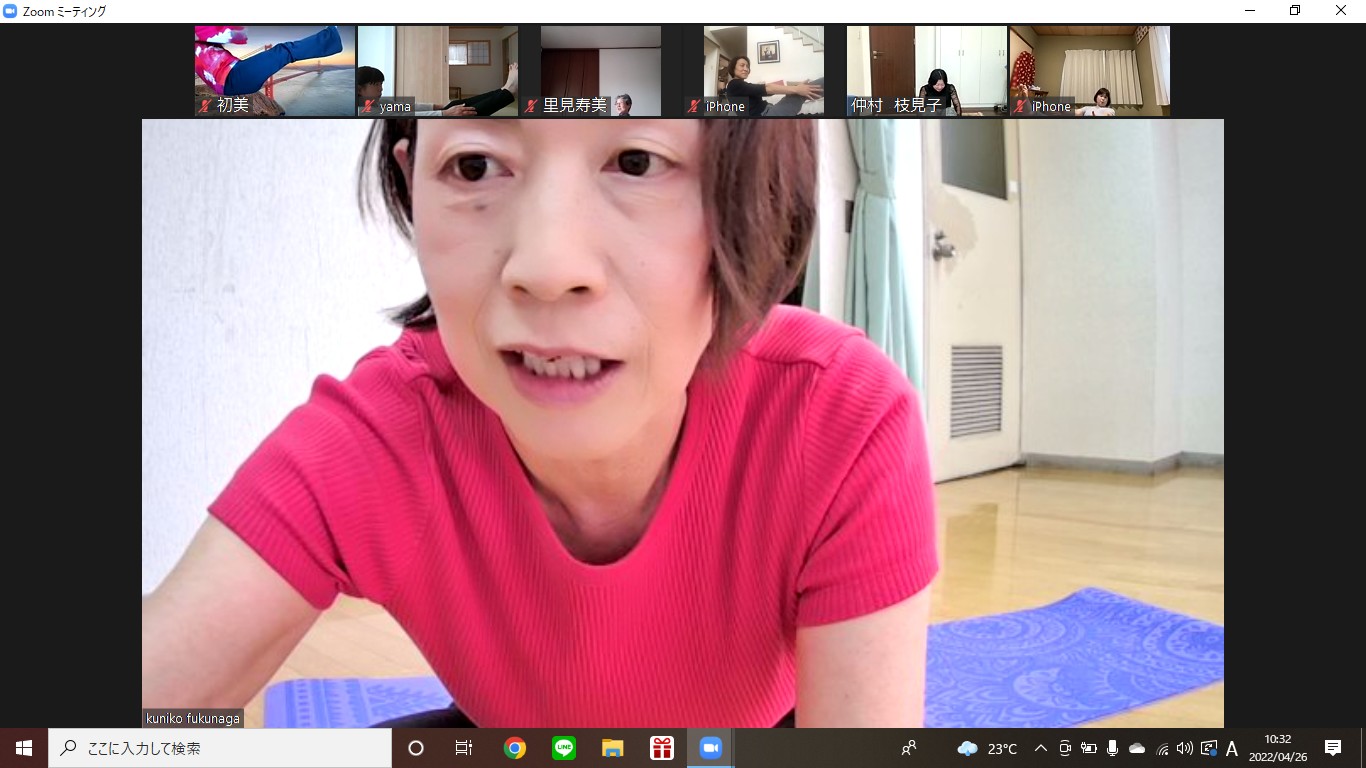Screen dimensions: 1366x768
Task: Click the muted microphone icon beside 里見寿美
Action: (531, 105)
